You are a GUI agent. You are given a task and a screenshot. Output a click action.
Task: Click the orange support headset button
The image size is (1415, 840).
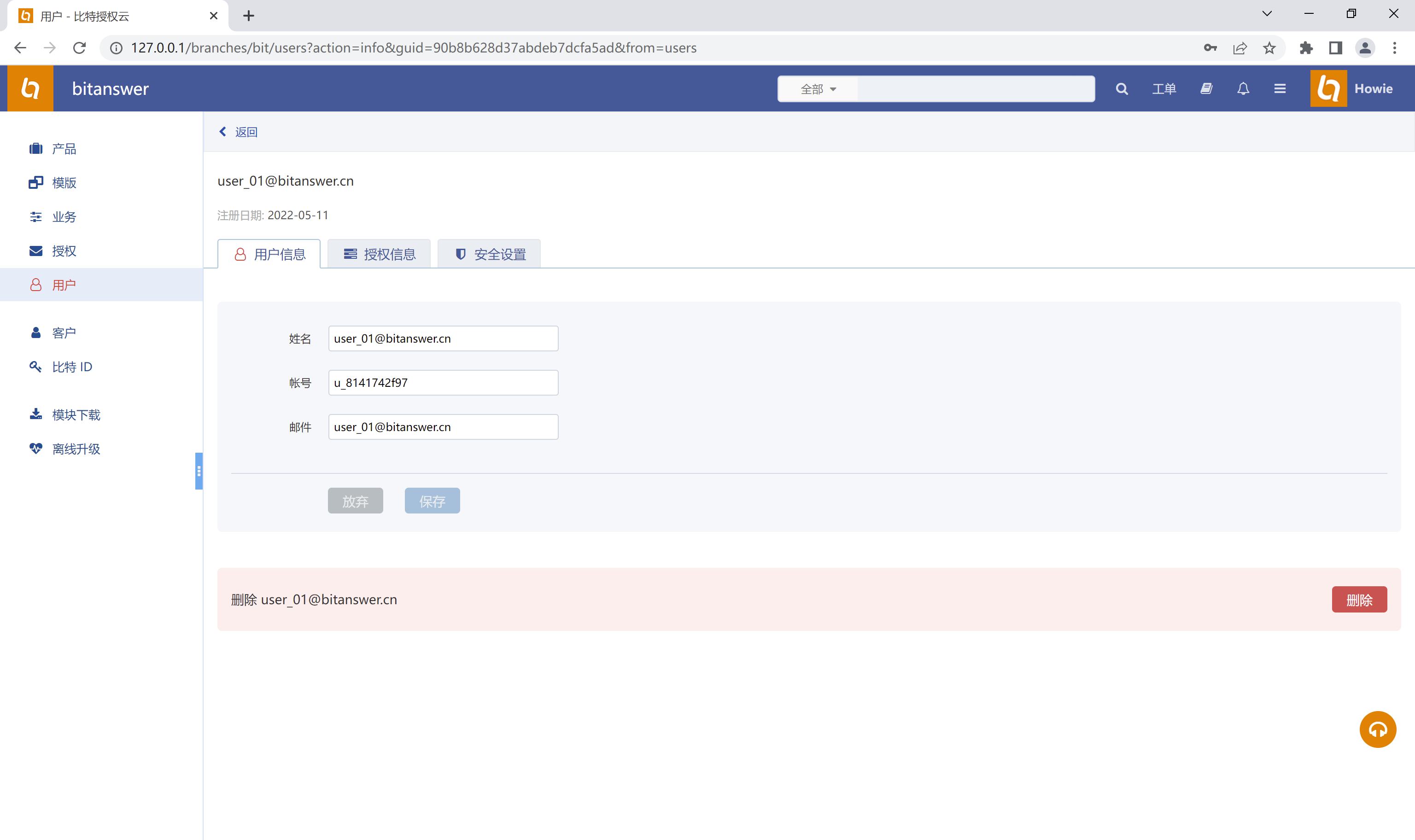(x=1377, y=729)
